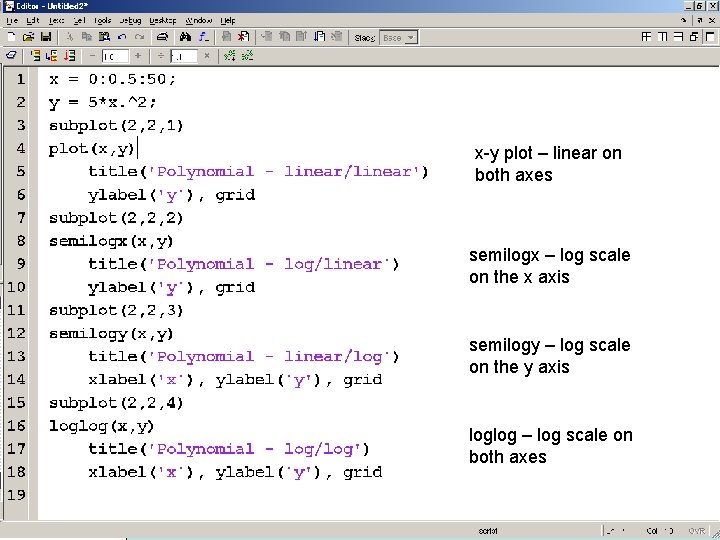
Task: Click the debug Step In icon
Action: click(284, 37)
